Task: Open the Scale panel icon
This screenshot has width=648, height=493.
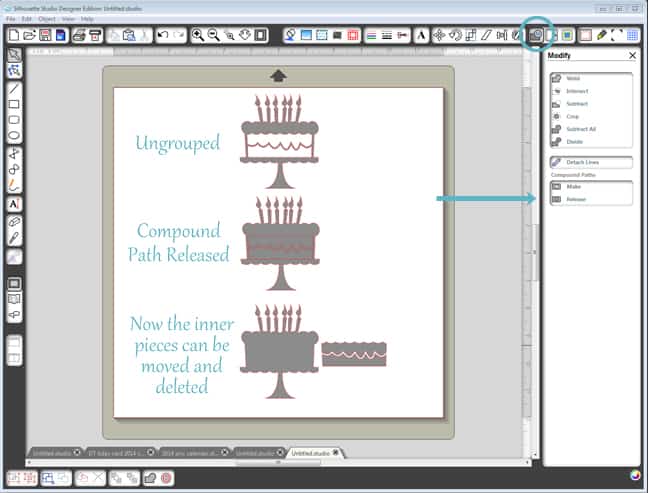Action: pyautogui.click(x=471, y=36)
